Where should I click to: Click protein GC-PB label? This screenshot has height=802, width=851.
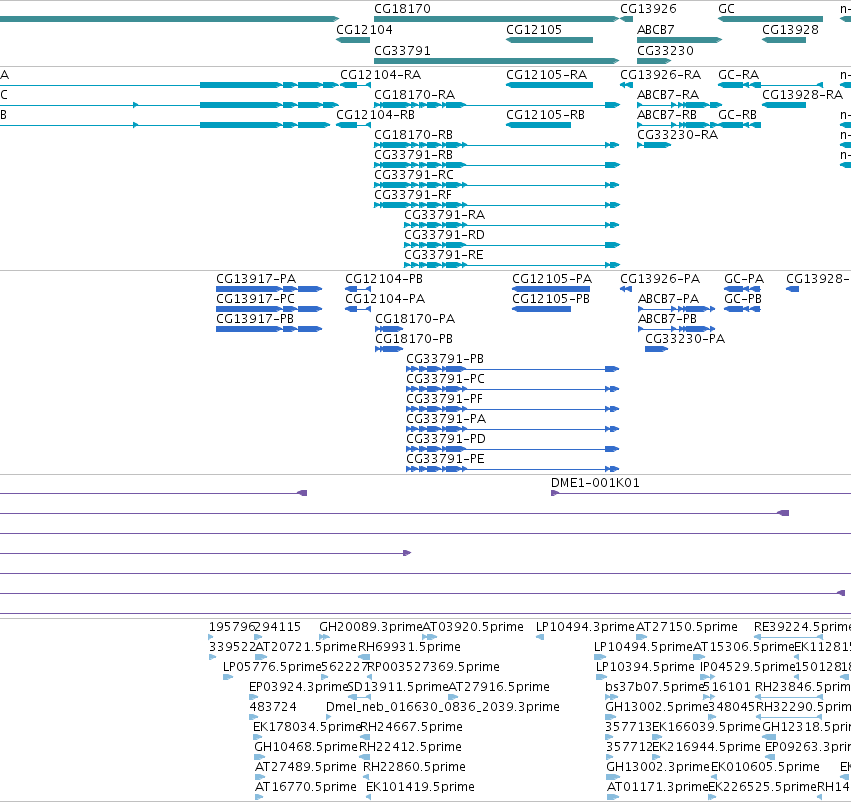(743, 299)
